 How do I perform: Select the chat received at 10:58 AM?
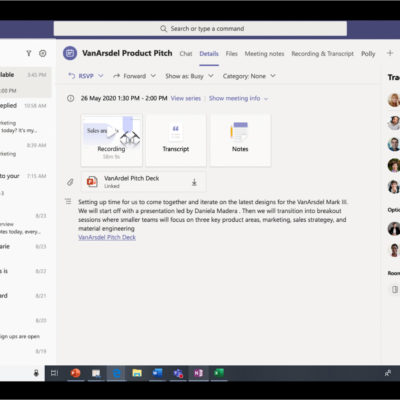26,117
